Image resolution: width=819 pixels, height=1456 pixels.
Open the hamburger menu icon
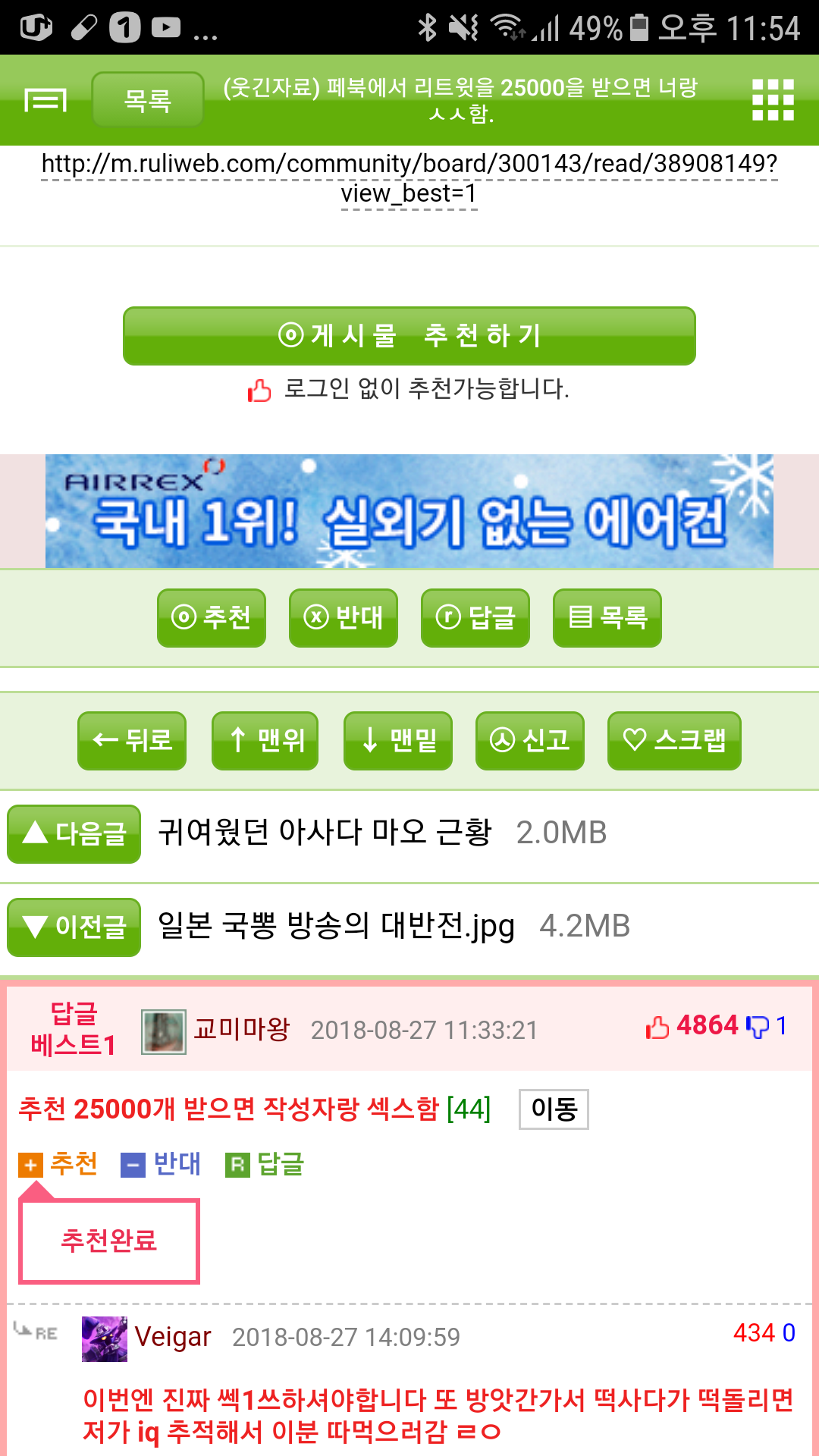pos(45,100)
